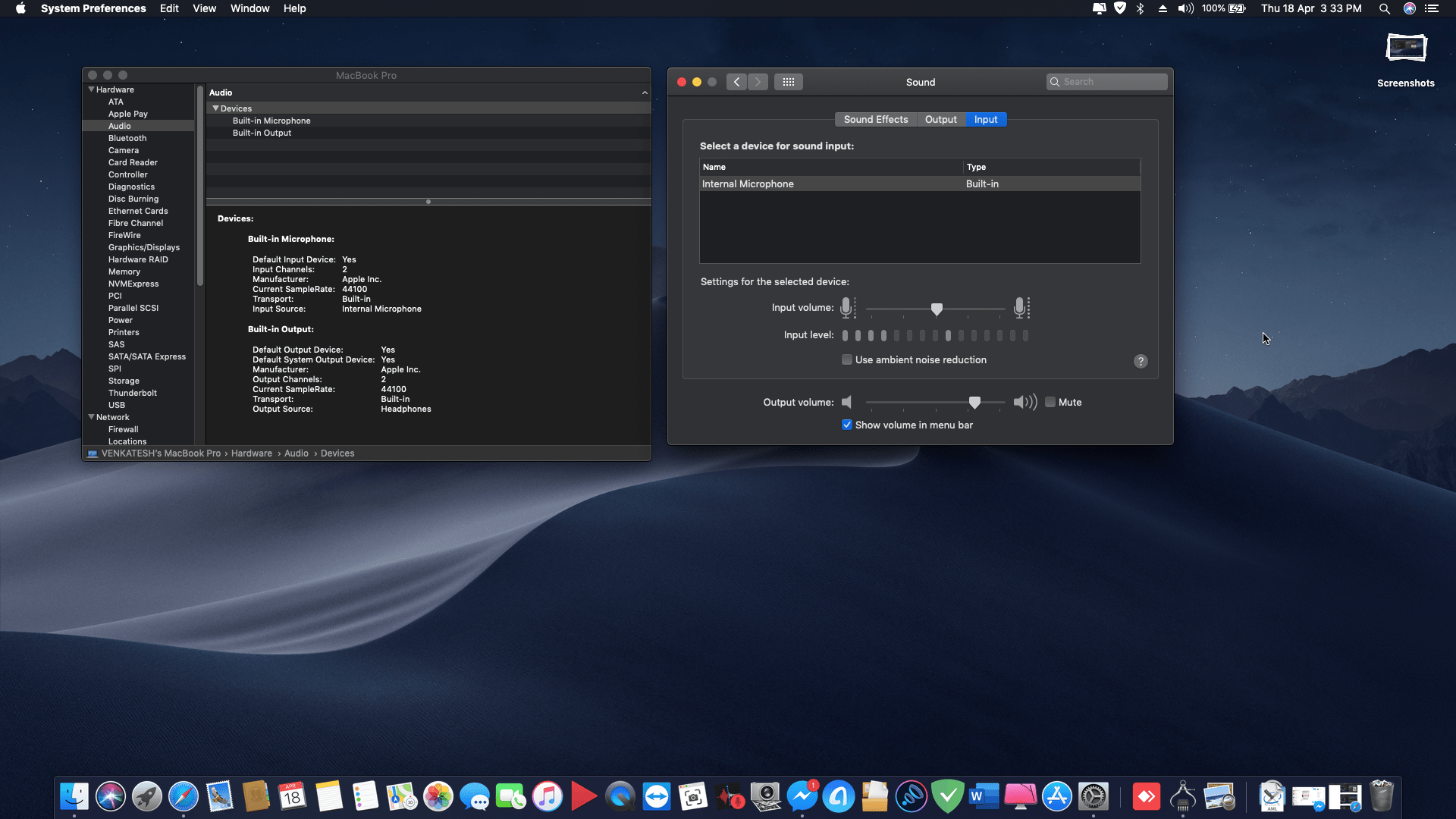The height and width of the screenshot is (819, 1456).
Task: Open Microsoft Word from the dock
Action: point(984,797)
